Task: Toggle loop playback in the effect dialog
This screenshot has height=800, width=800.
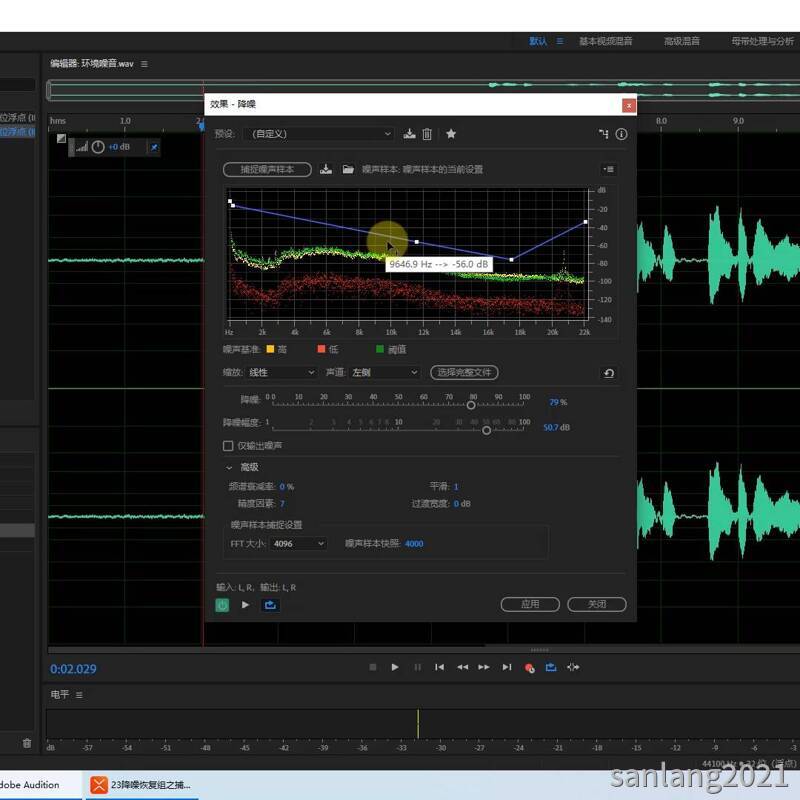Action: (x=270, y=605)
